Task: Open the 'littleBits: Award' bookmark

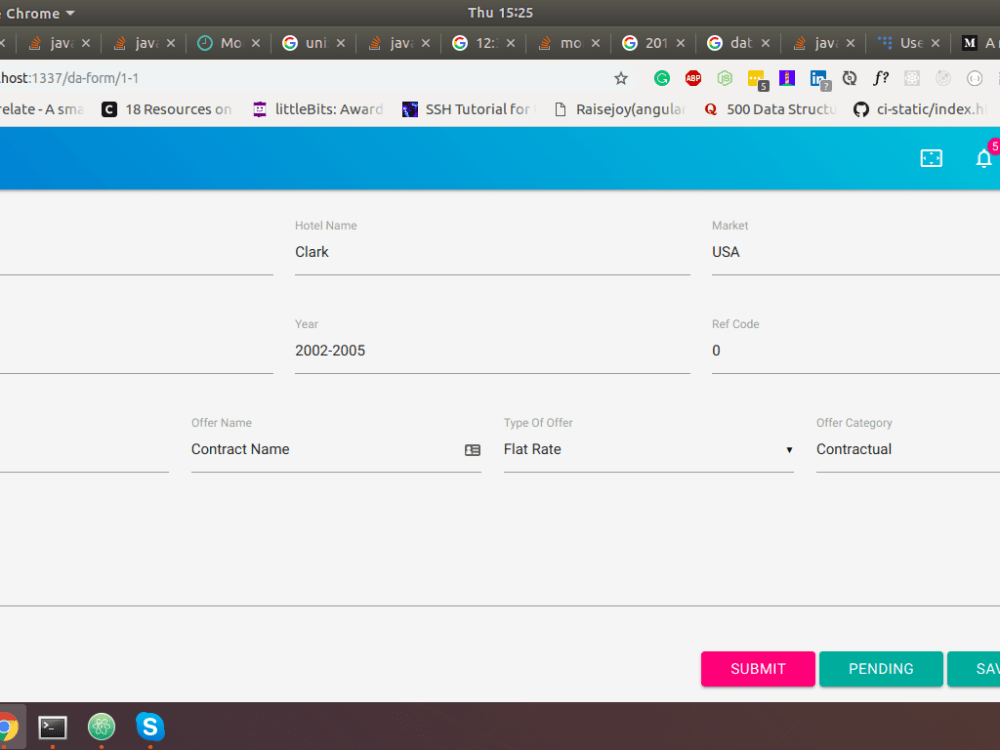Action: [x=318, y=110]
